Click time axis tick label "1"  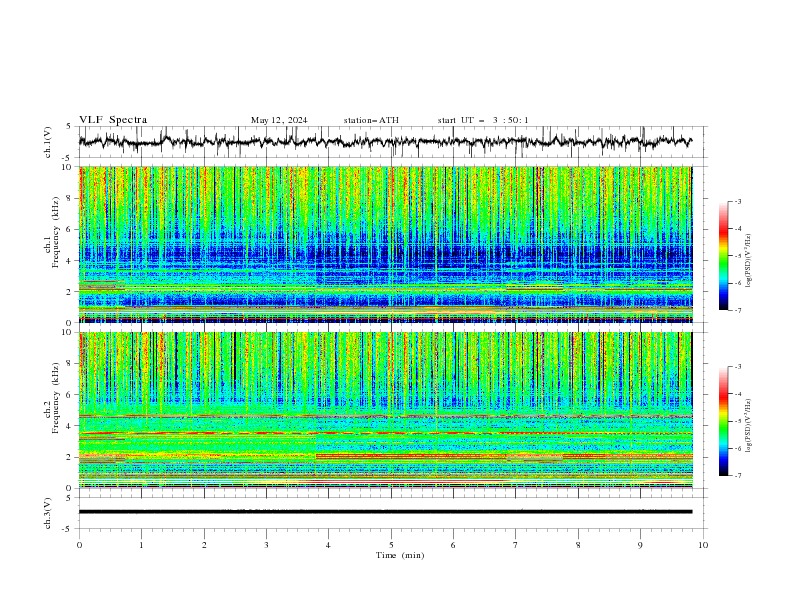141,545
